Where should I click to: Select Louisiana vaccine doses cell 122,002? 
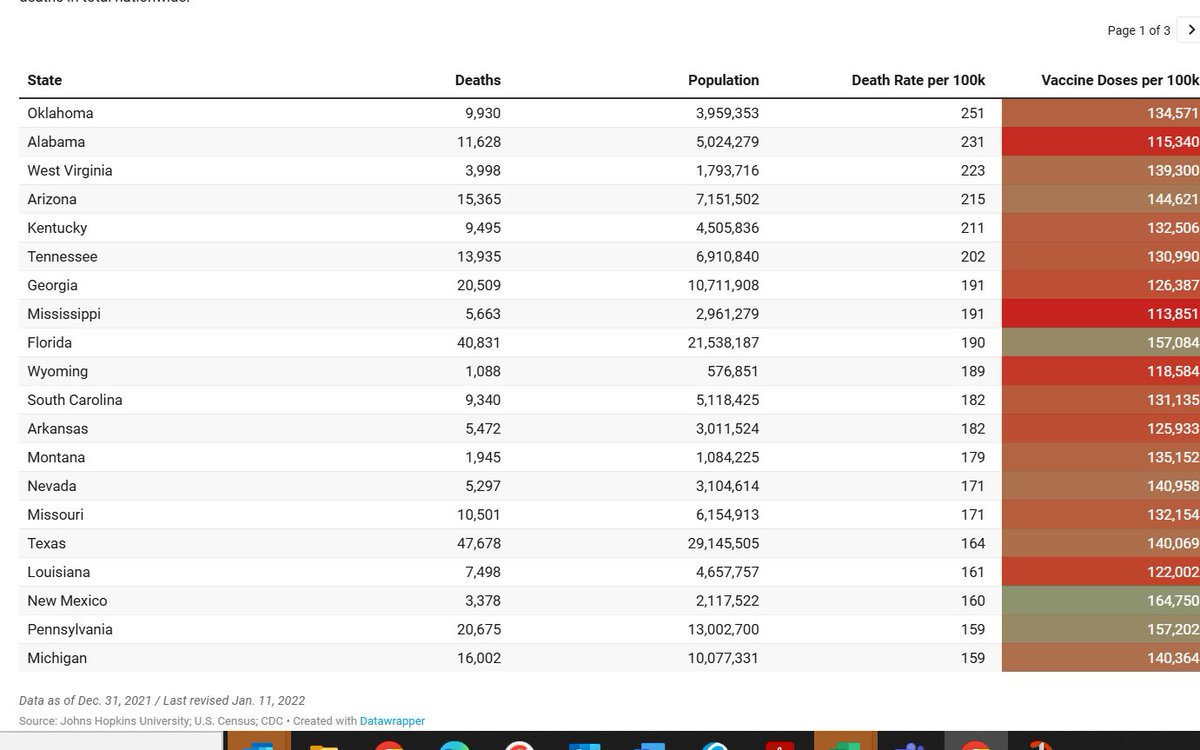coord(1101,572)
